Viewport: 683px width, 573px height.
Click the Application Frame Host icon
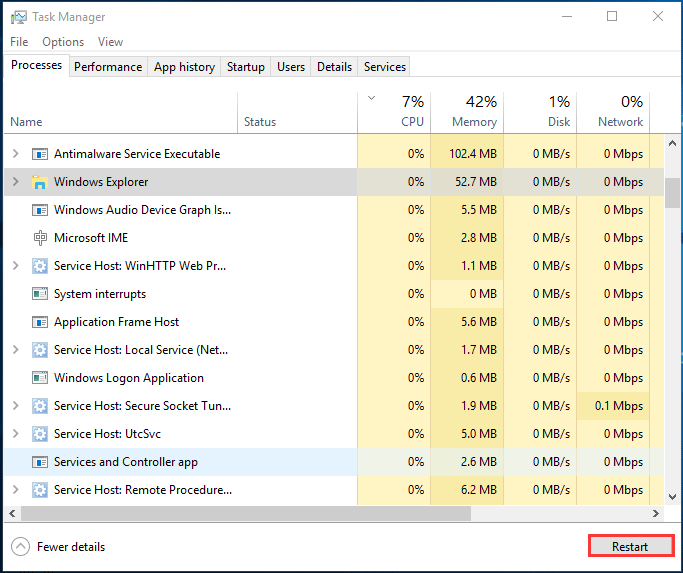point(40,322)
